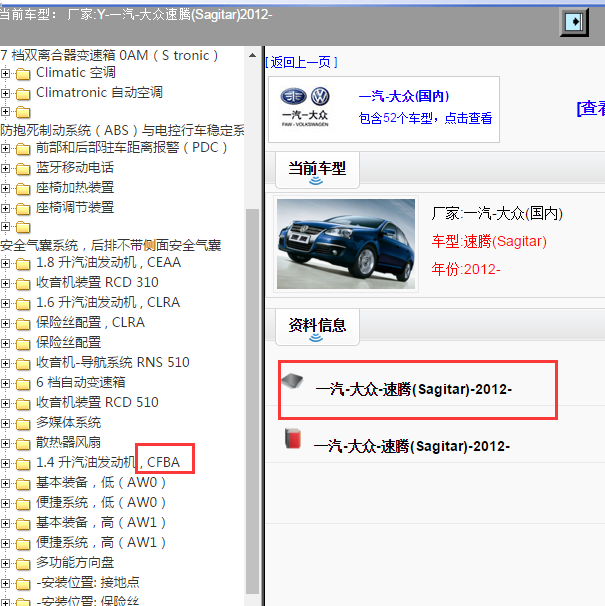Click the FAW-Volkswagen brand logo

click(305, 107)
